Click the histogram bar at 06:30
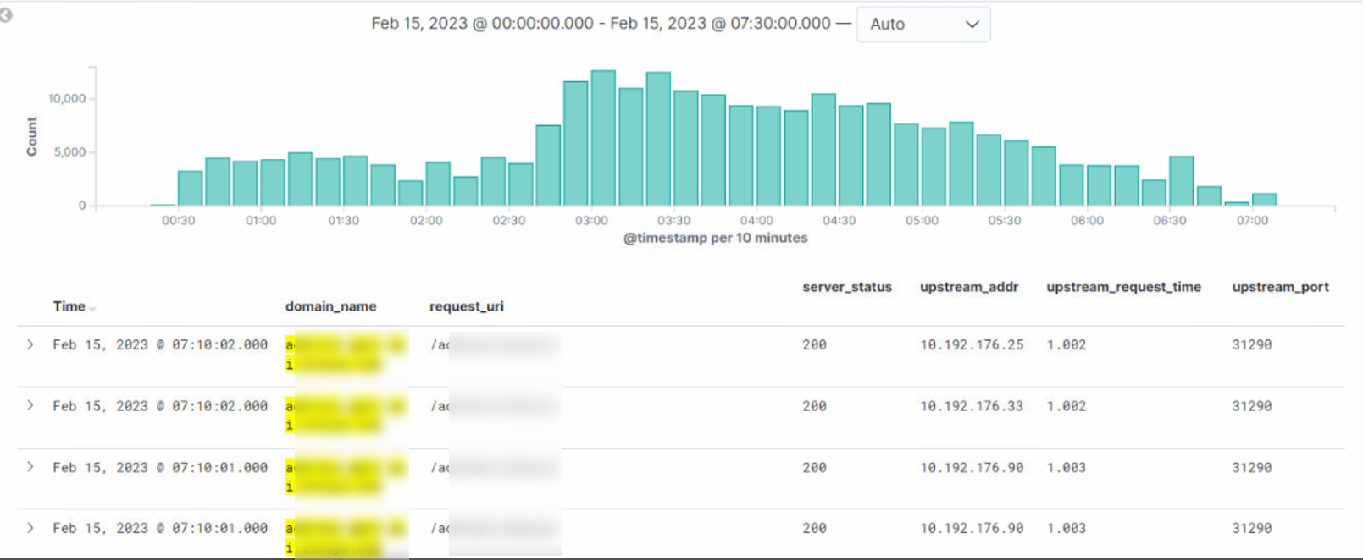 [1182, 181]
